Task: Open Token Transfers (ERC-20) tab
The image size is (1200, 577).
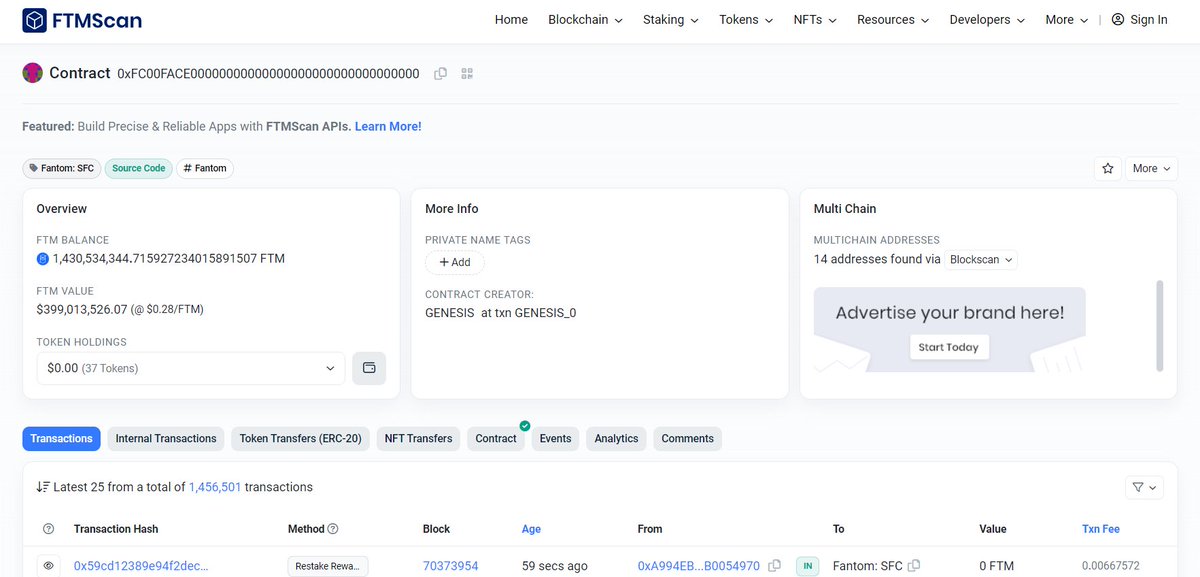Action: click(301, 439)
